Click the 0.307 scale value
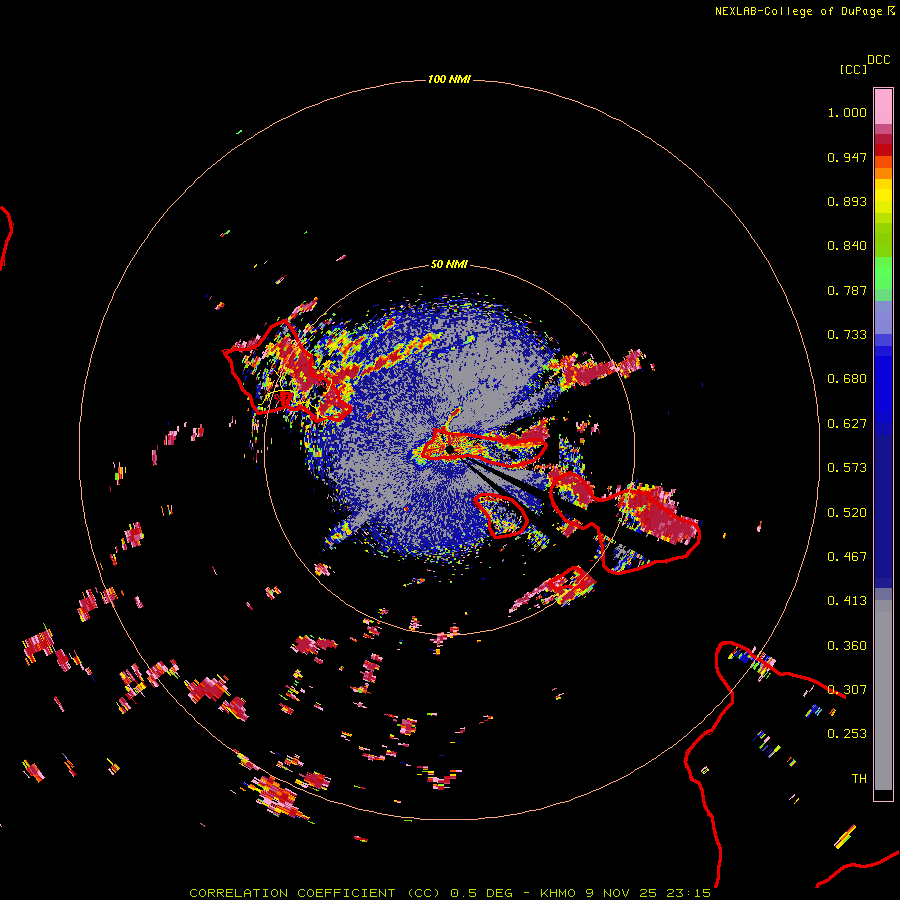Image resolution: width=900 pixels, height=900 pixels. 847,690
